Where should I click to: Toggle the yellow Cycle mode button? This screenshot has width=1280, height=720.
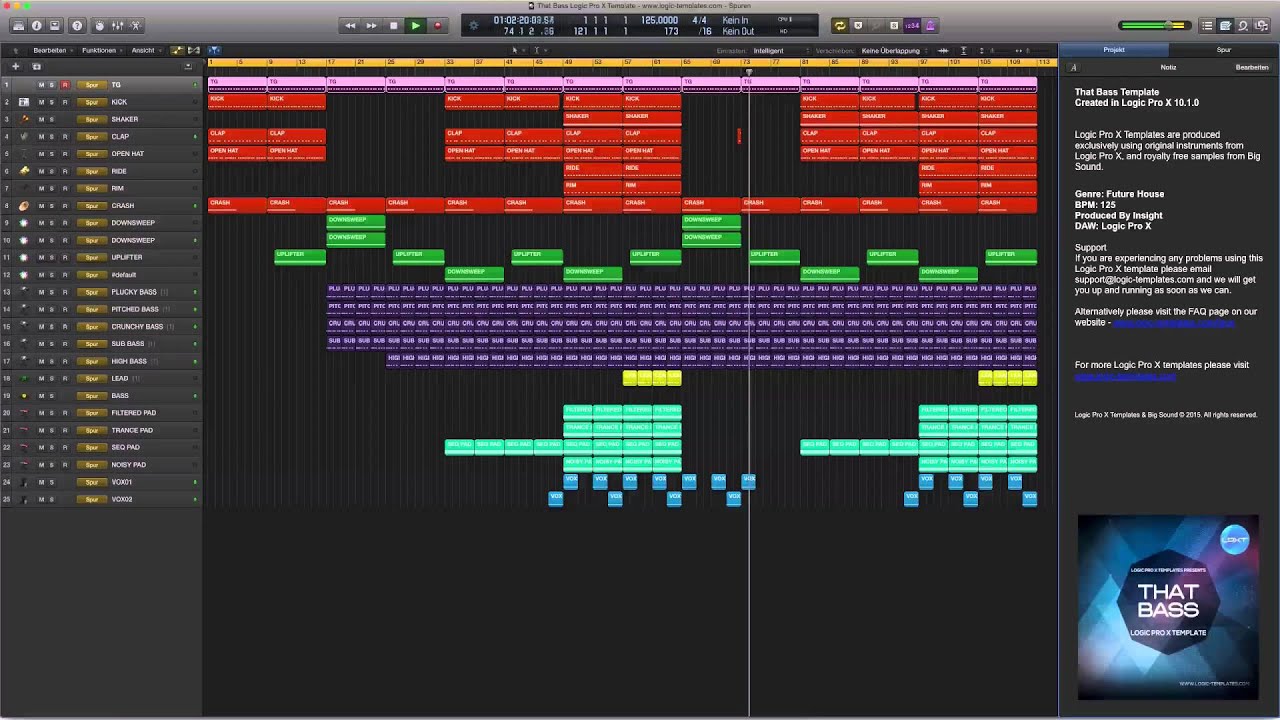pos(839,25)
